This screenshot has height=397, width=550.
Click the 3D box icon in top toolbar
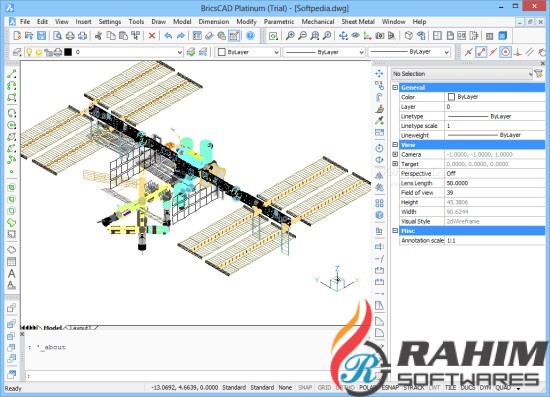[408, 35]
